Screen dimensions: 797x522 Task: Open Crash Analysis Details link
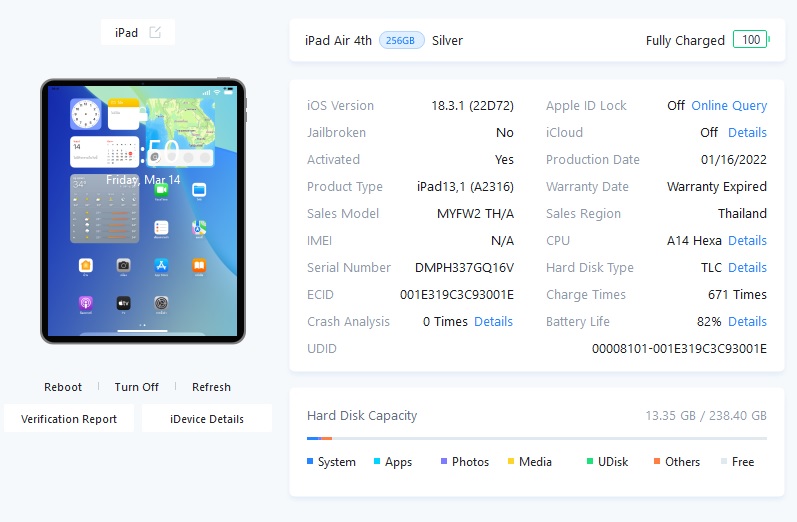(x=493, y=321)
